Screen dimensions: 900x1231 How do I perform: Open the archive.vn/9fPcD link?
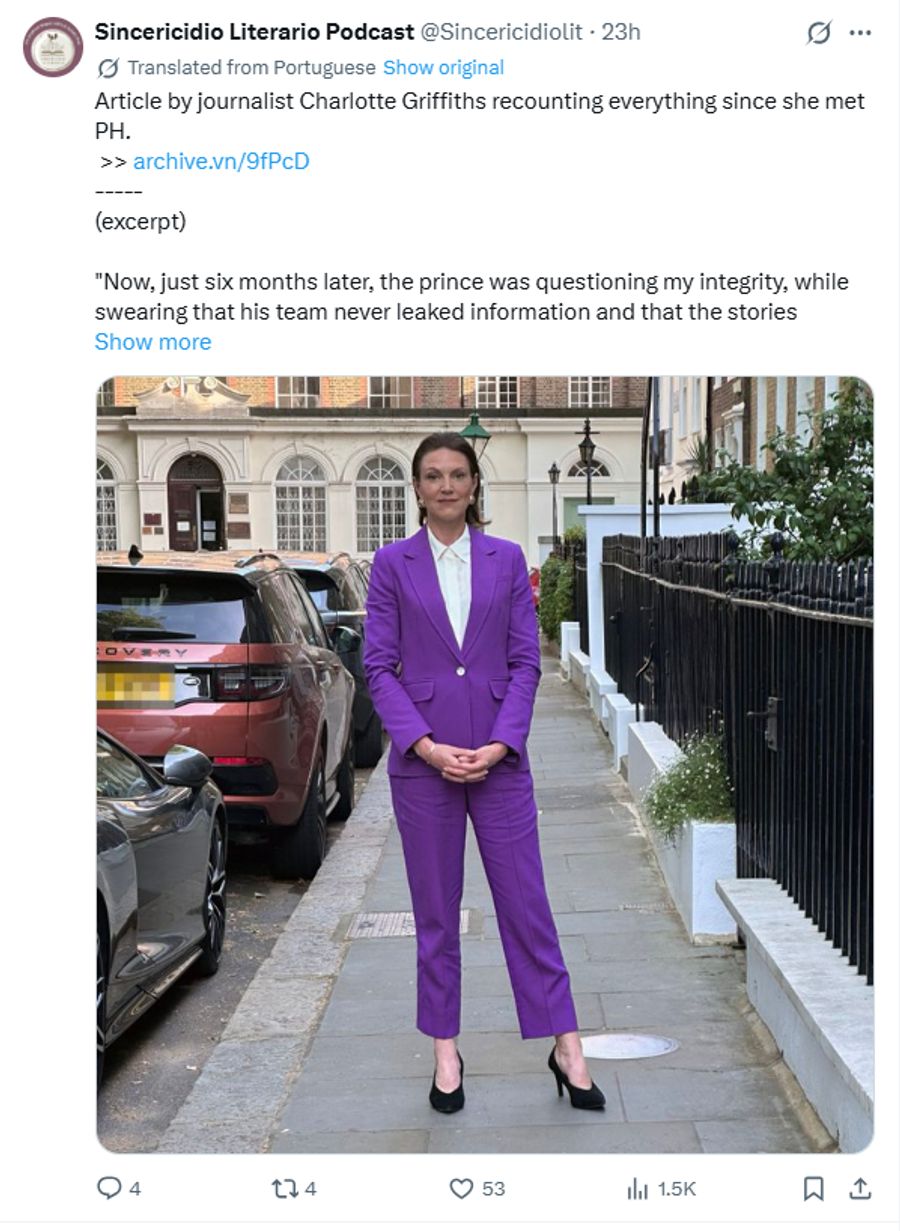[x=221, y=161]
